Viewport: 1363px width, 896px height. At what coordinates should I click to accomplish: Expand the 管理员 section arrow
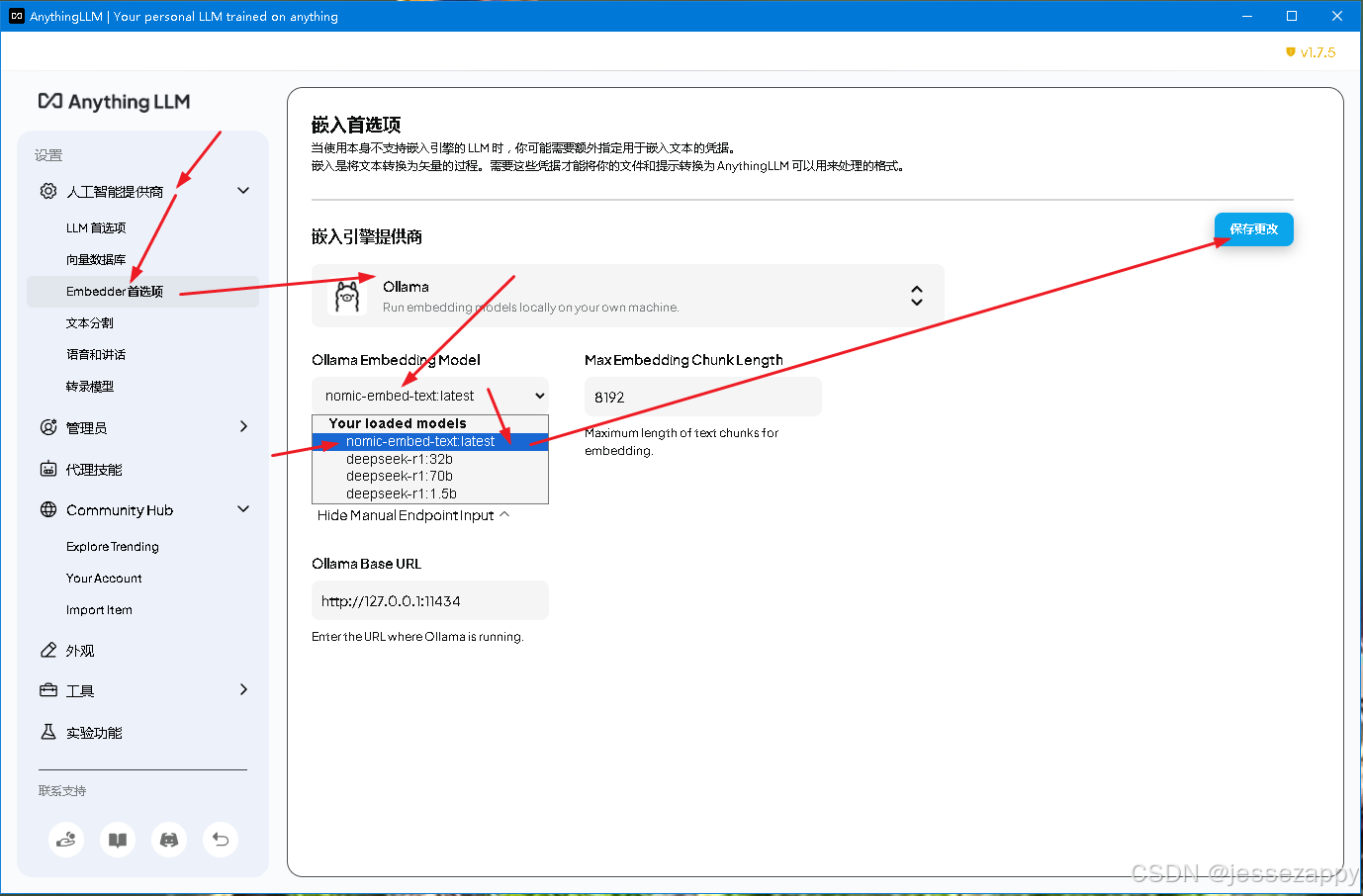243,426
